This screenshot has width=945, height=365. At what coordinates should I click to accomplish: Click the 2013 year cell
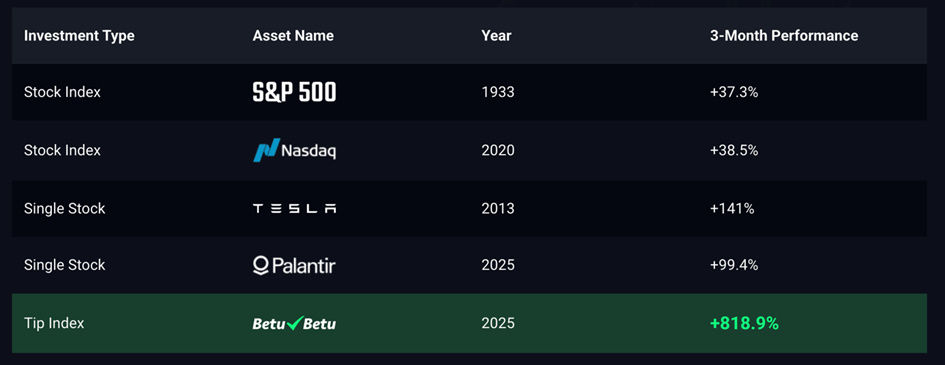click(x=498, y=208)
